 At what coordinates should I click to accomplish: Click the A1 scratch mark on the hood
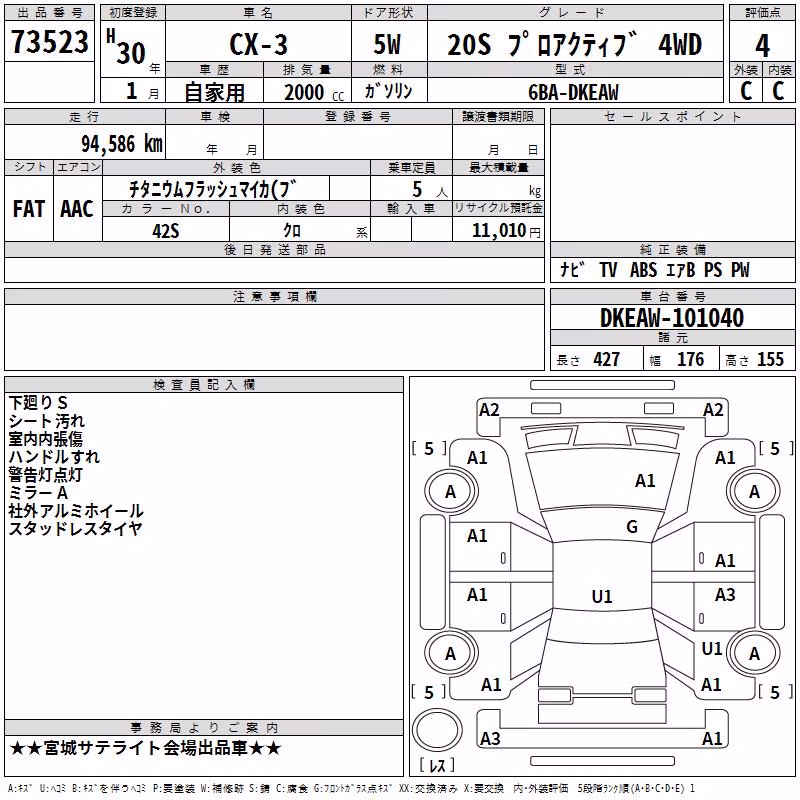coord(645,481)
